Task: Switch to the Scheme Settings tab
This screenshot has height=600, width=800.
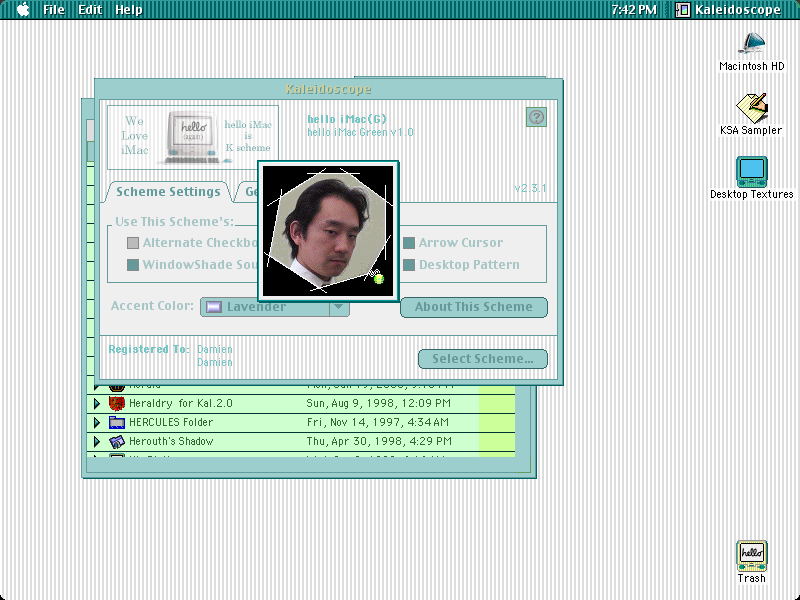Action: [168, 192]
